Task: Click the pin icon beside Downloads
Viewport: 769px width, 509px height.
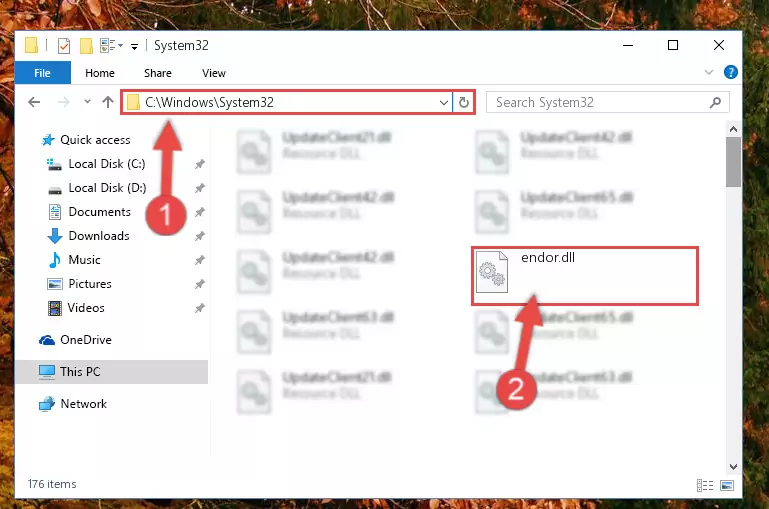Action: pos(200,236)
